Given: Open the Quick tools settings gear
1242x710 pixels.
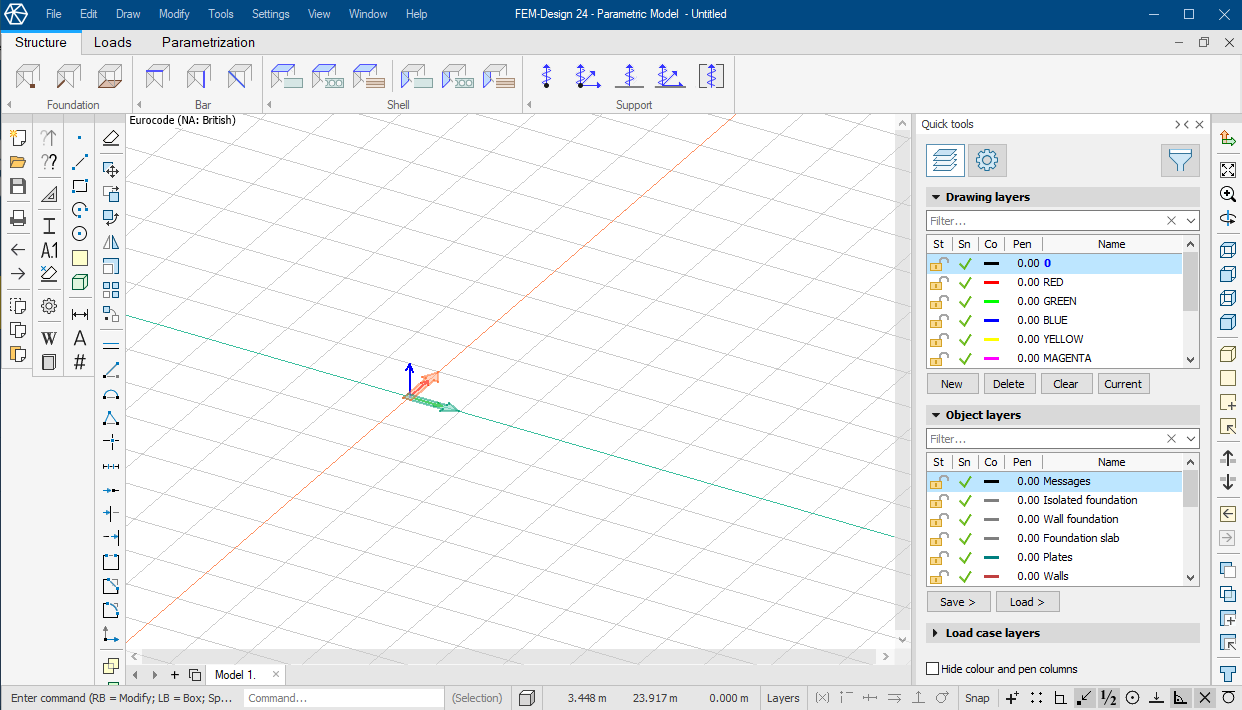Looking at the screenshot, I should click(987, 160).
